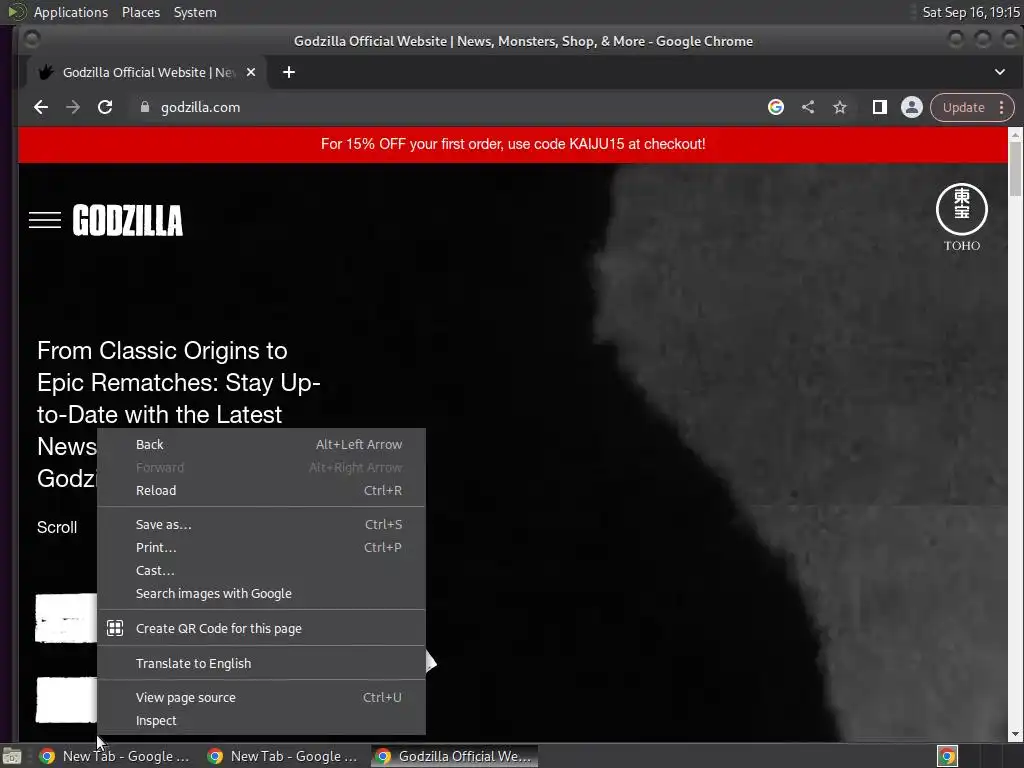The width and height of the screenshot is (1024, 768).
Task: Select Cast… menu option
Action: tap(261, 570)
